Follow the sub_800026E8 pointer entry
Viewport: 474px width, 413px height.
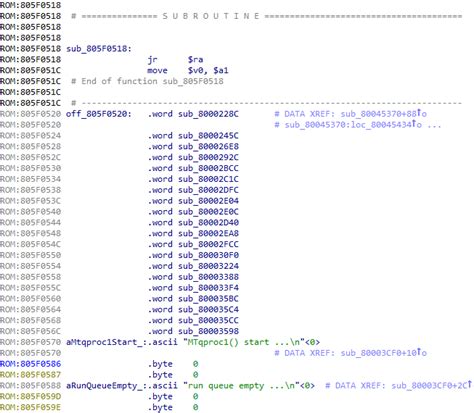[x=208, y=147]
